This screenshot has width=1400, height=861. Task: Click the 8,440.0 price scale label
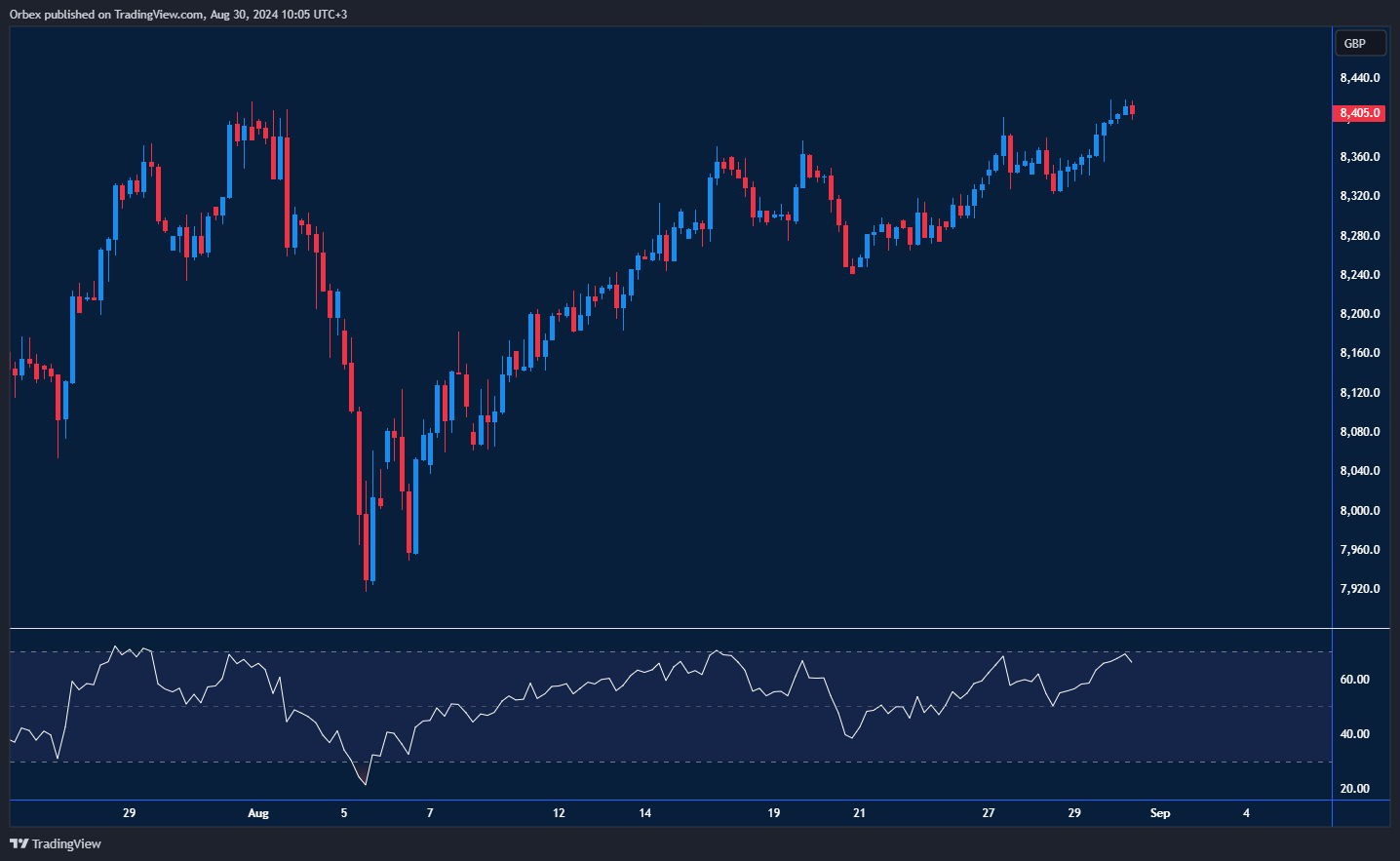coord(1359,78)
